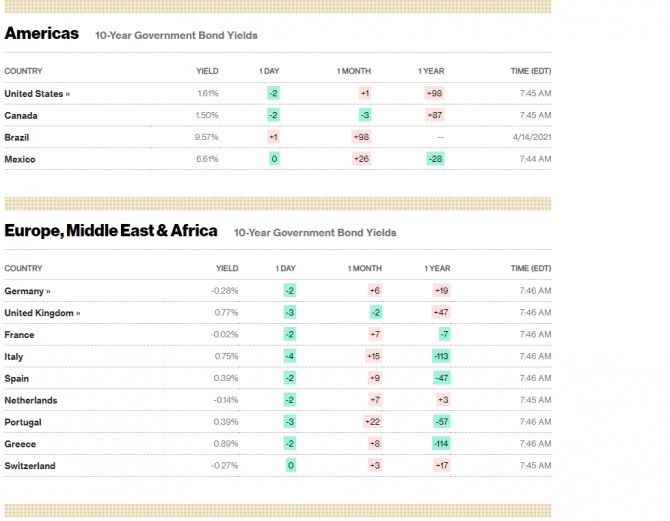This screenshot has width=670, height=521.
Task: Click Brazil's 9.57% yield value
Action: pyautogui.click(x=207, y=137)
